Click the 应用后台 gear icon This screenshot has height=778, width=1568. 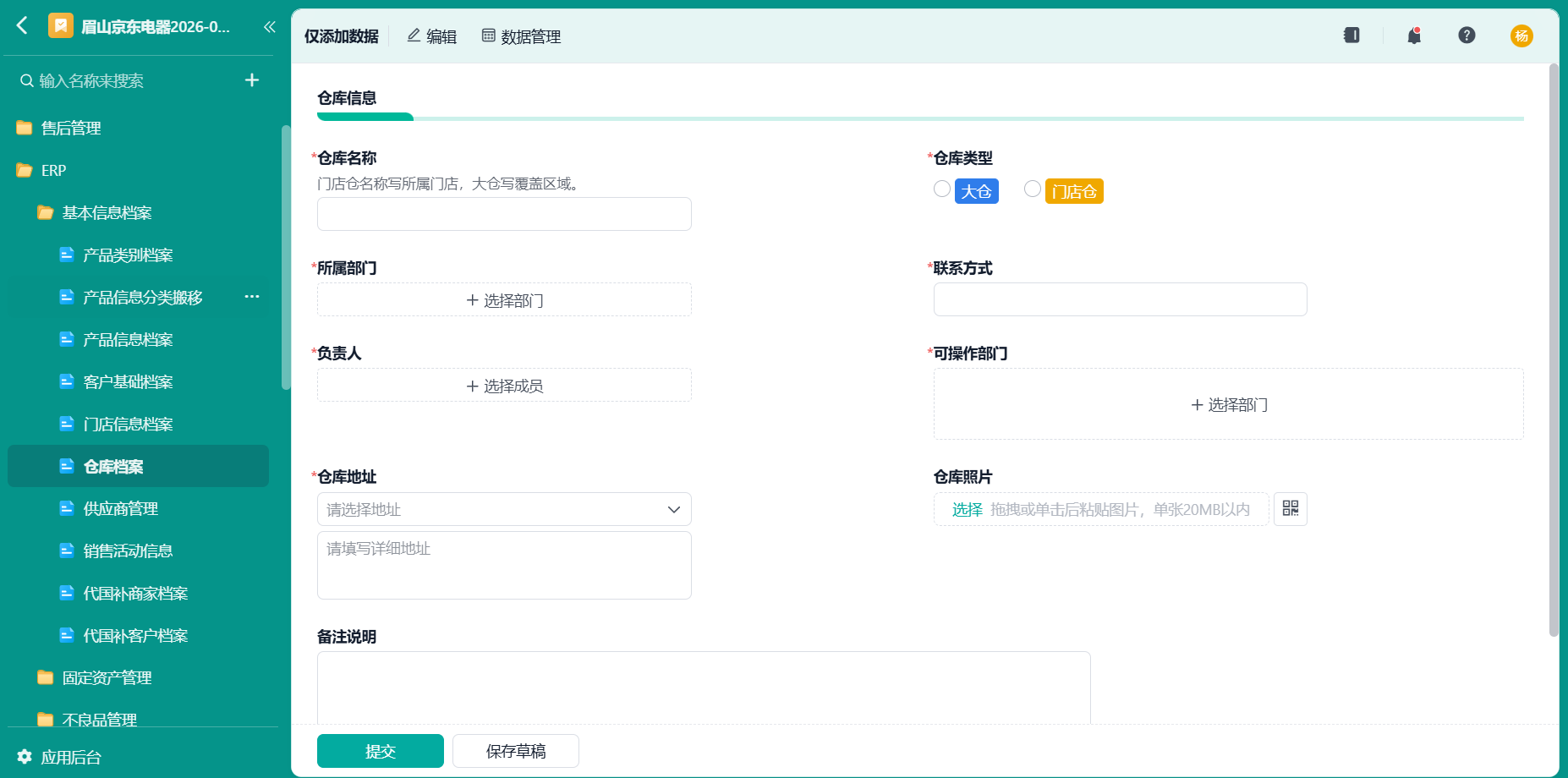pyautogui.click(x=25, y=757)
